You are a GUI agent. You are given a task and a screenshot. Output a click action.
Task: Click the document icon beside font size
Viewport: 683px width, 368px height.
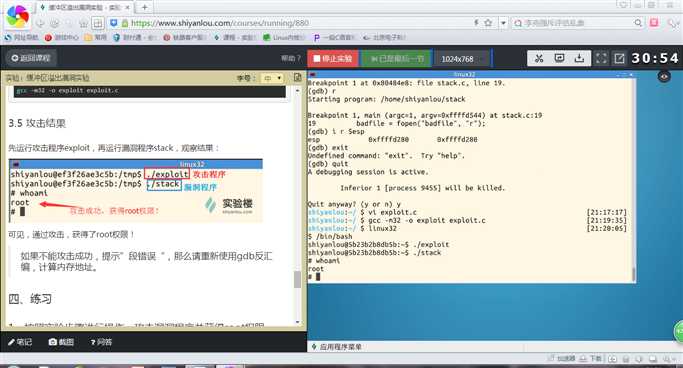coord(298,78)
